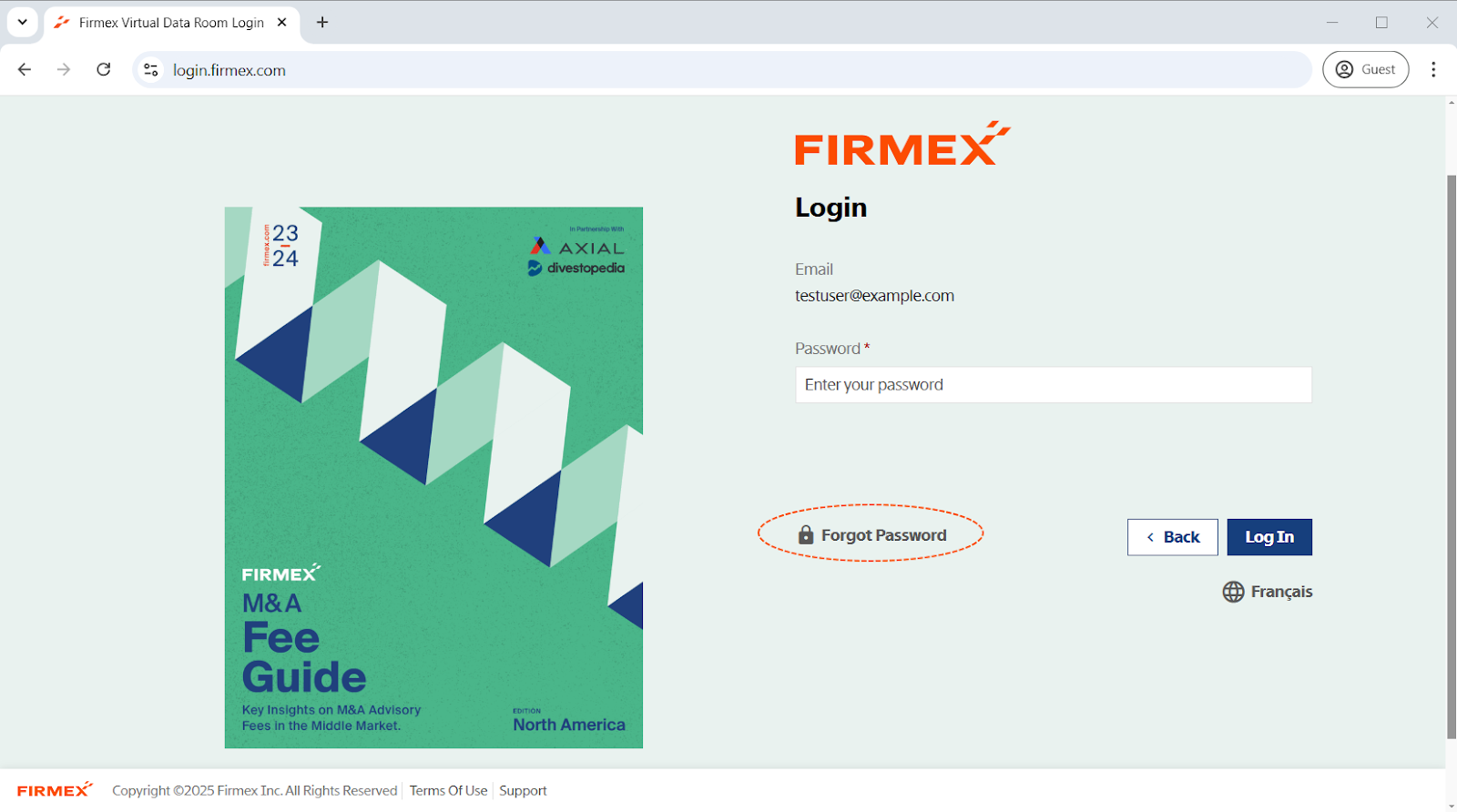Open the Support link in footer

[523, 790]
